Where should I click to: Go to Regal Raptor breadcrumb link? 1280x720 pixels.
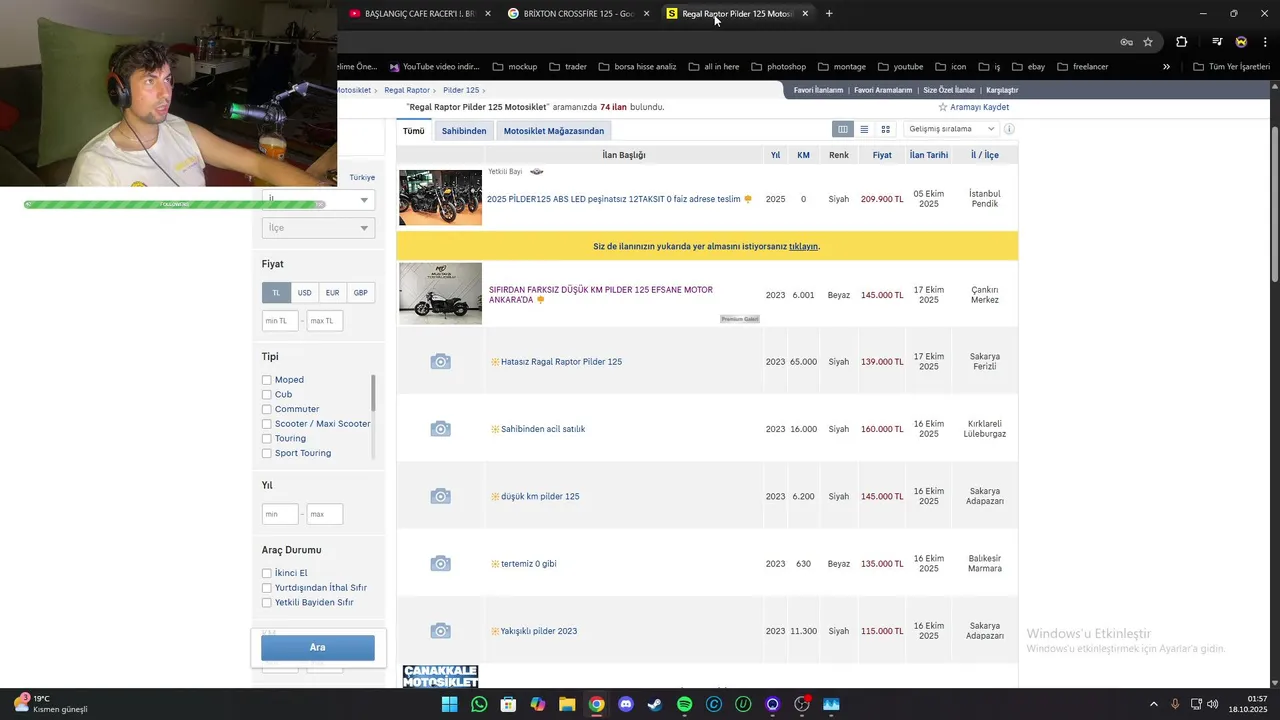[x=407, y=90]
